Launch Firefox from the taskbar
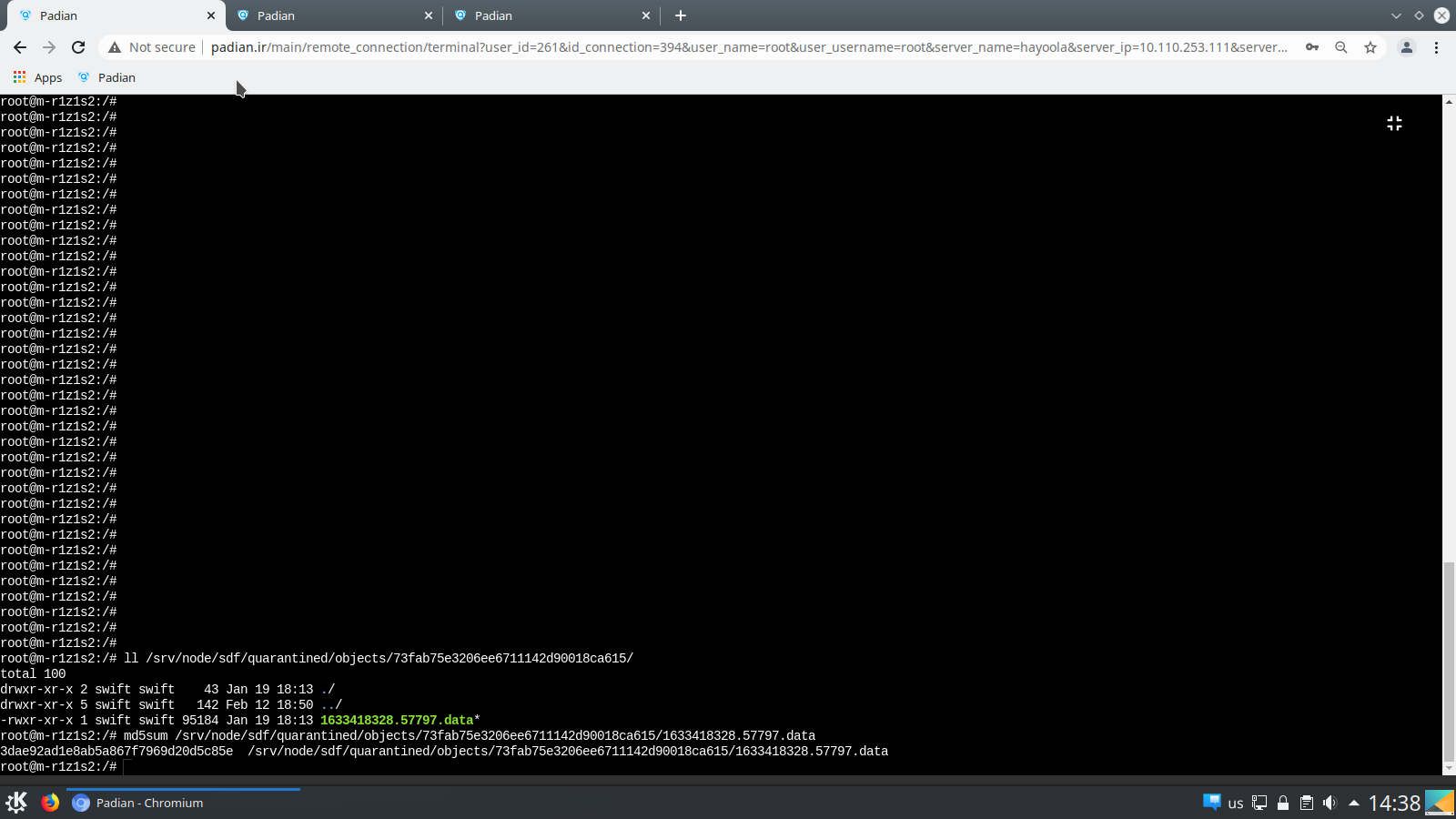1456x819 pixels. [x=50, y=803]
